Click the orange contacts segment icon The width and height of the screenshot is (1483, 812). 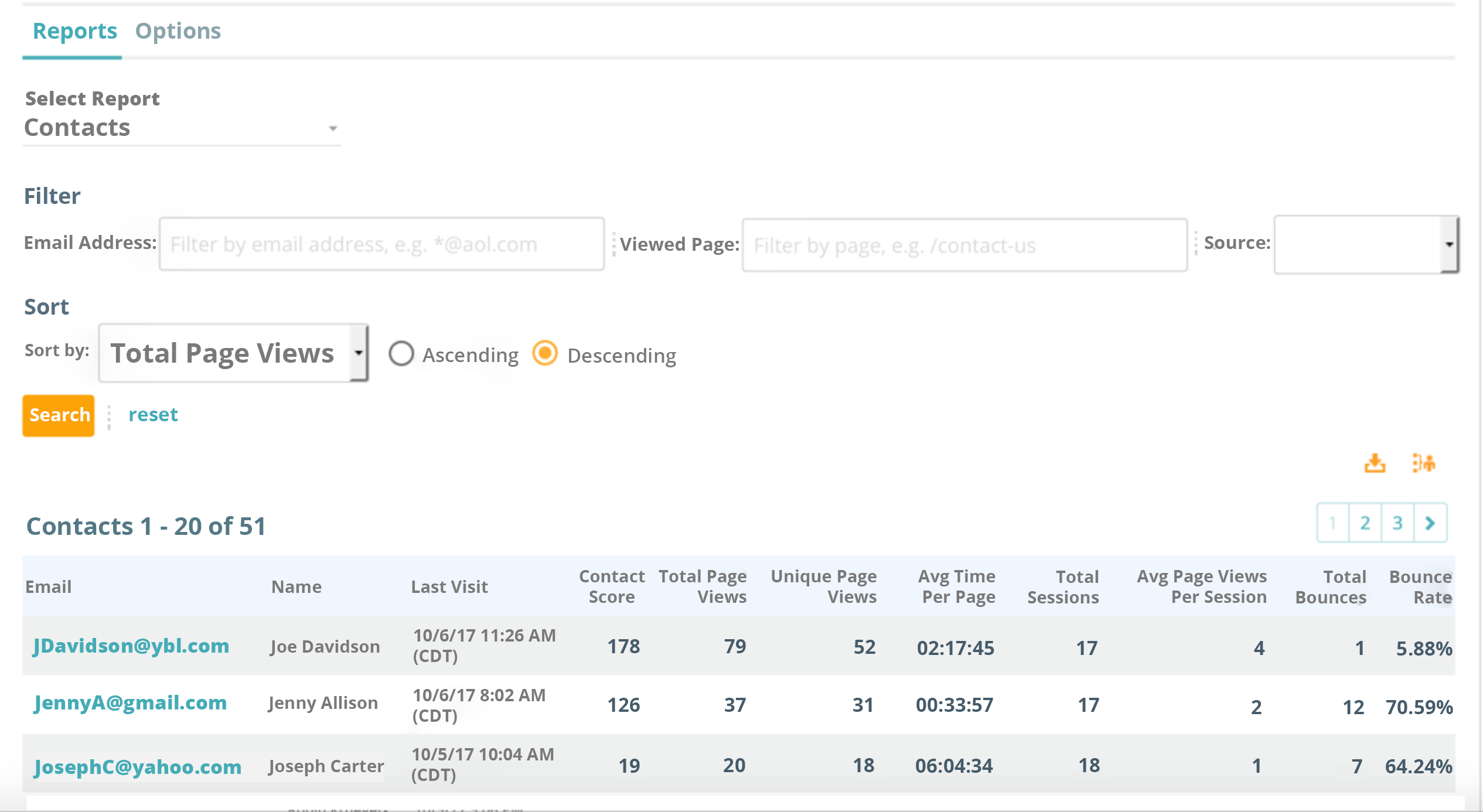pyautogui.click(x=1423, y=463)
